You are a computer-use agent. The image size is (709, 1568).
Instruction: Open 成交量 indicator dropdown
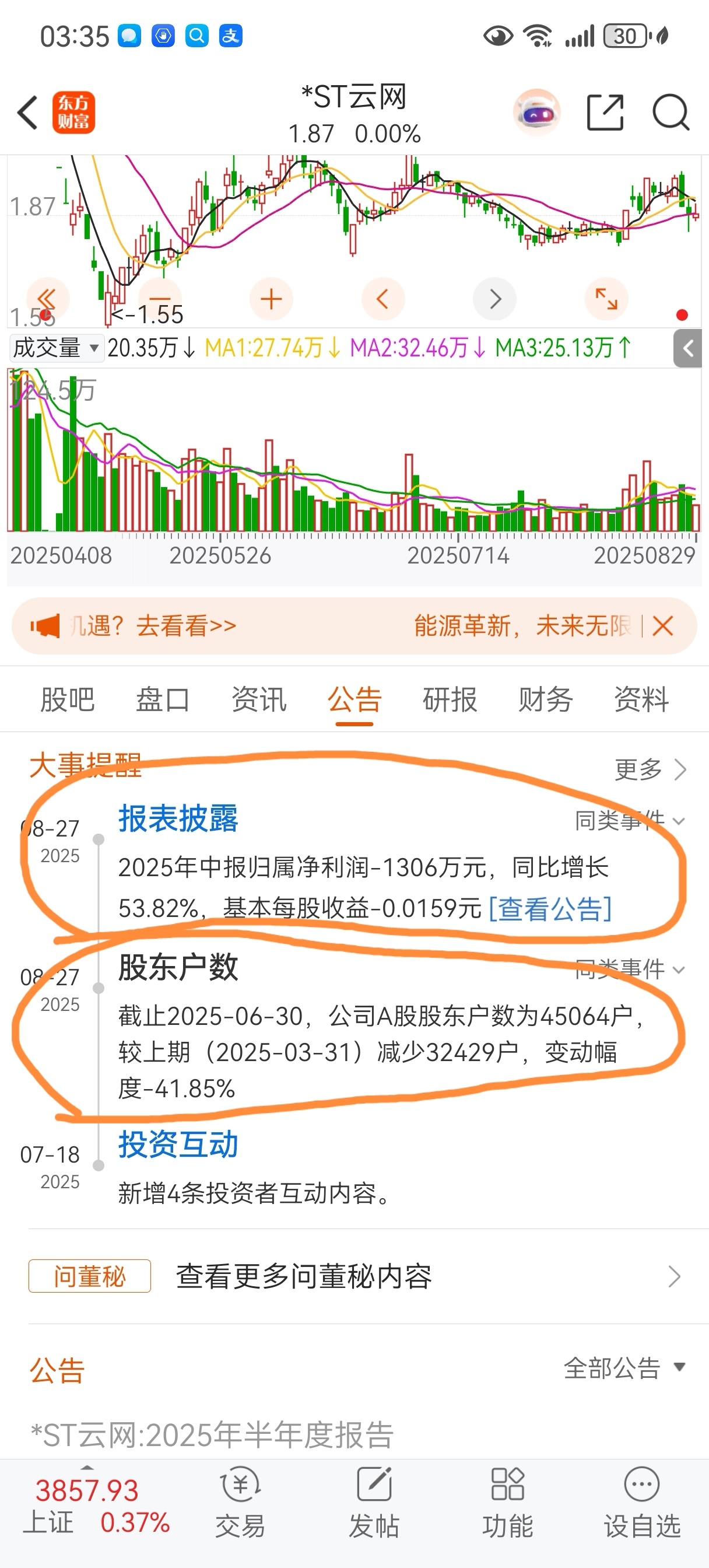[56, 348]
